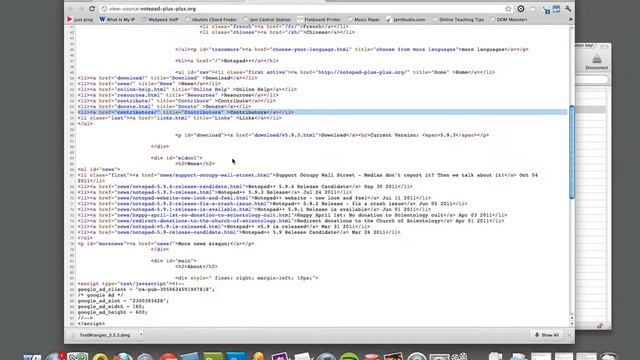Screen dimensions: 640x360
Task: Open the dropdown arrow beside TextWrangler download
Action: coord(141,335)
